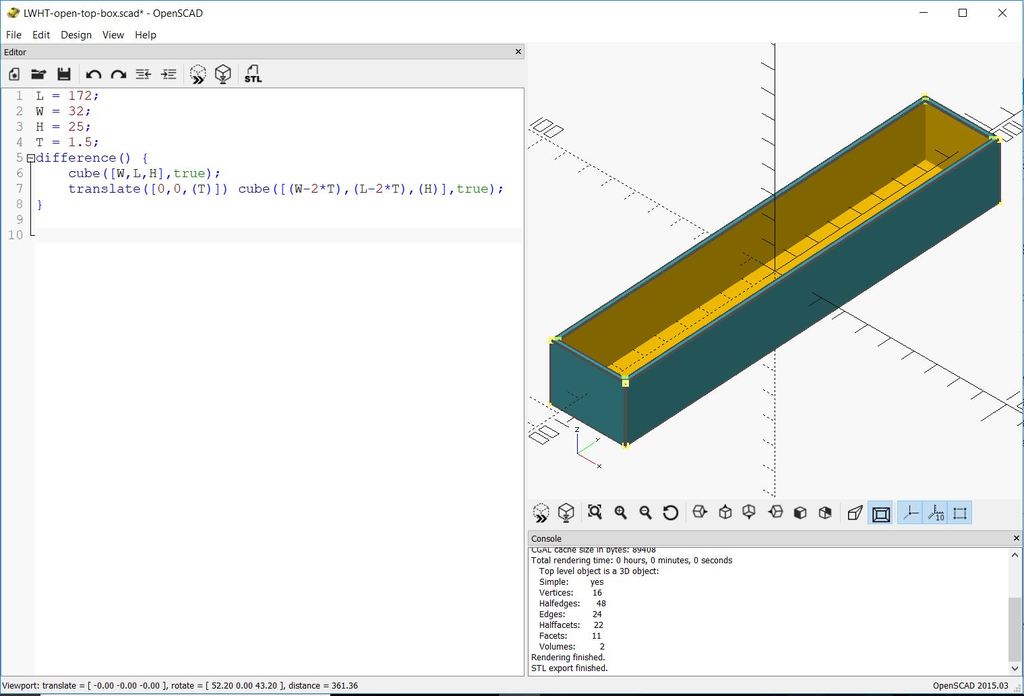
Task: Export the model as STL
Action: 253,74
